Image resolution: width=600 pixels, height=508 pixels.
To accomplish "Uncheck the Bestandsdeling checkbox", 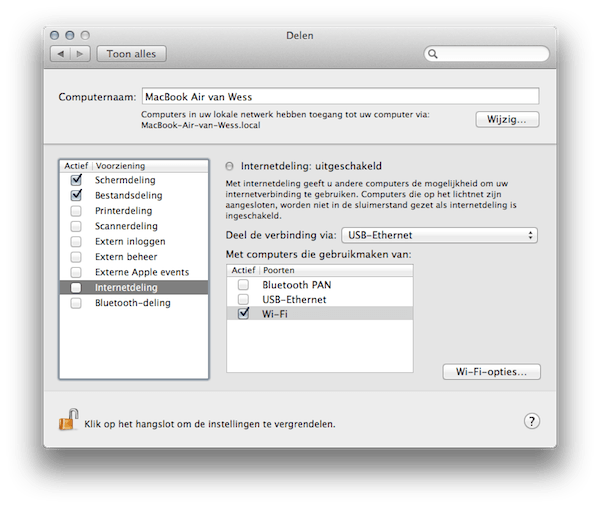I will (x=76, y=195).
